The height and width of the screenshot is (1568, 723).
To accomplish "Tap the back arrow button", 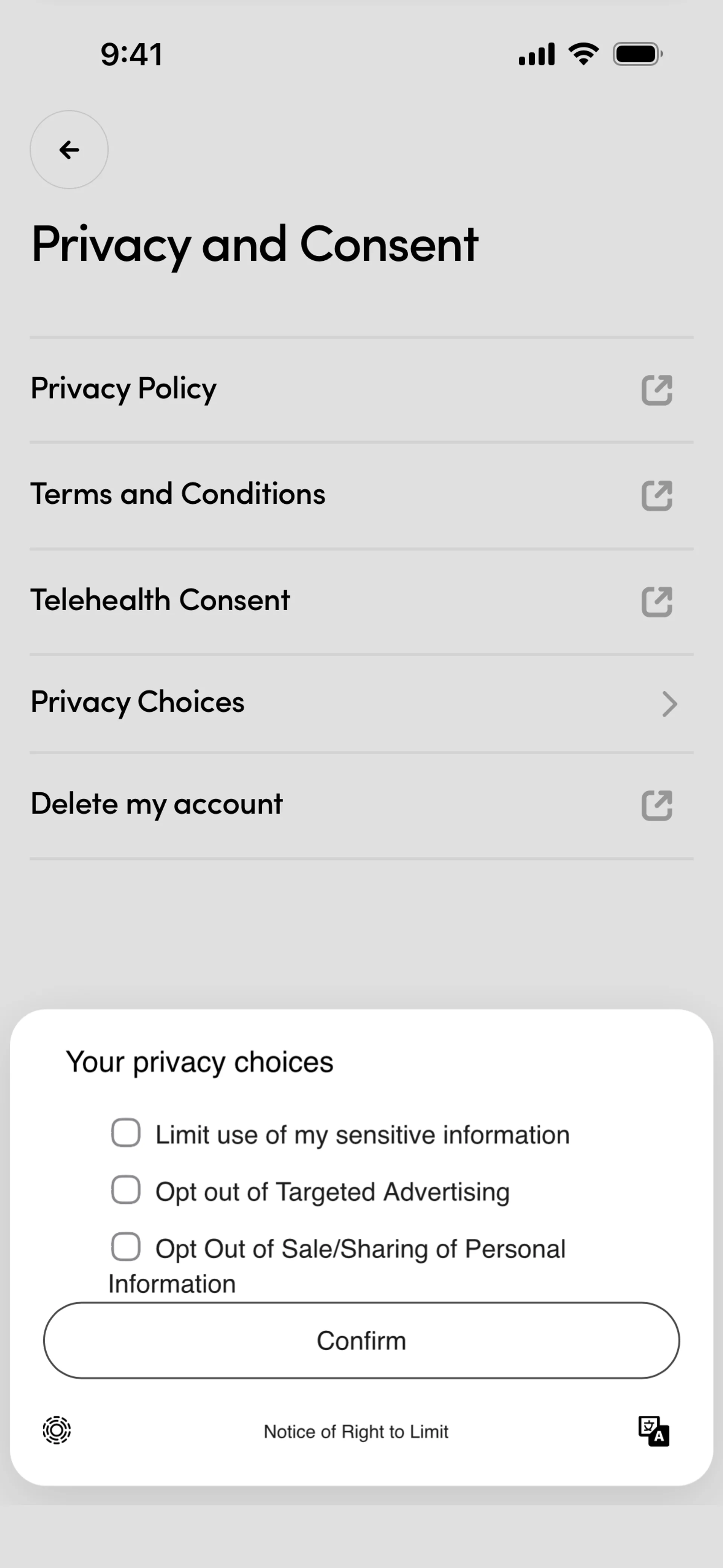I will tap(69, 150).
